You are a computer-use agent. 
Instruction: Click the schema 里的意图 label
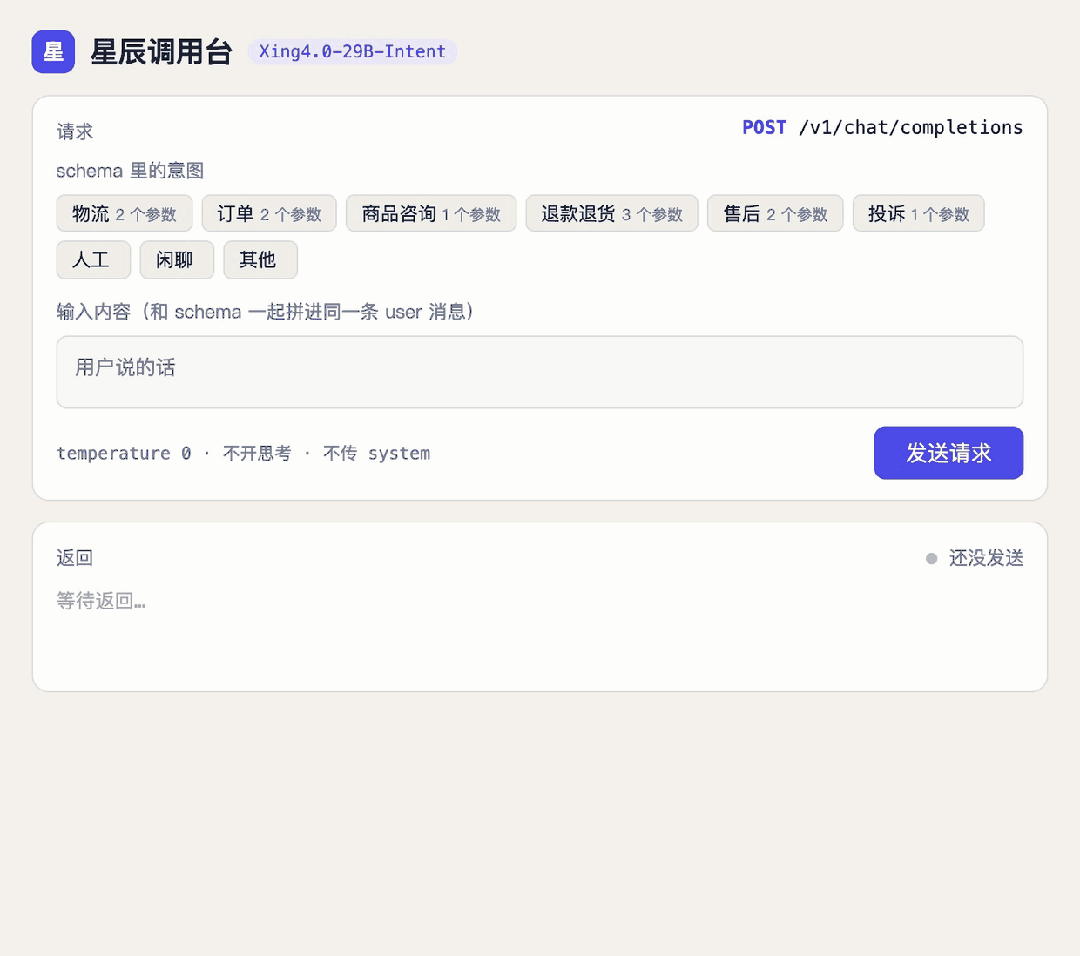(130, 171)
